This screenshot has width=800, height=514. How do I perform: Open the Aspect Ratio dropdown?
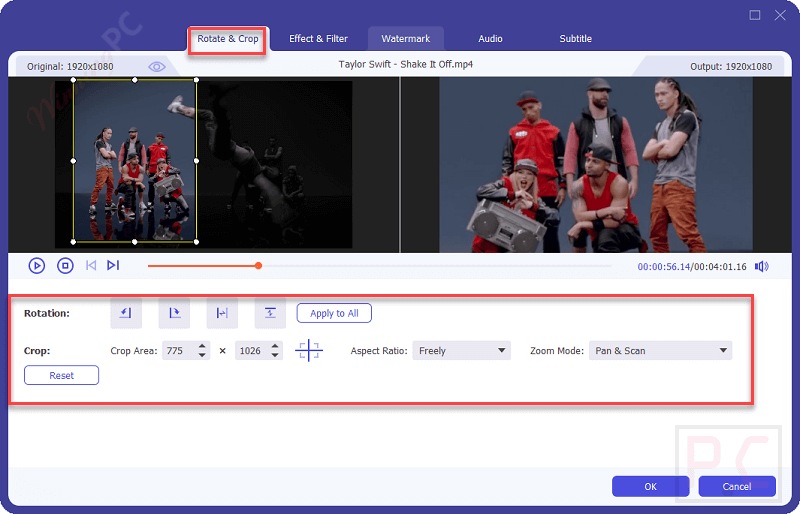tap(461, 351)
